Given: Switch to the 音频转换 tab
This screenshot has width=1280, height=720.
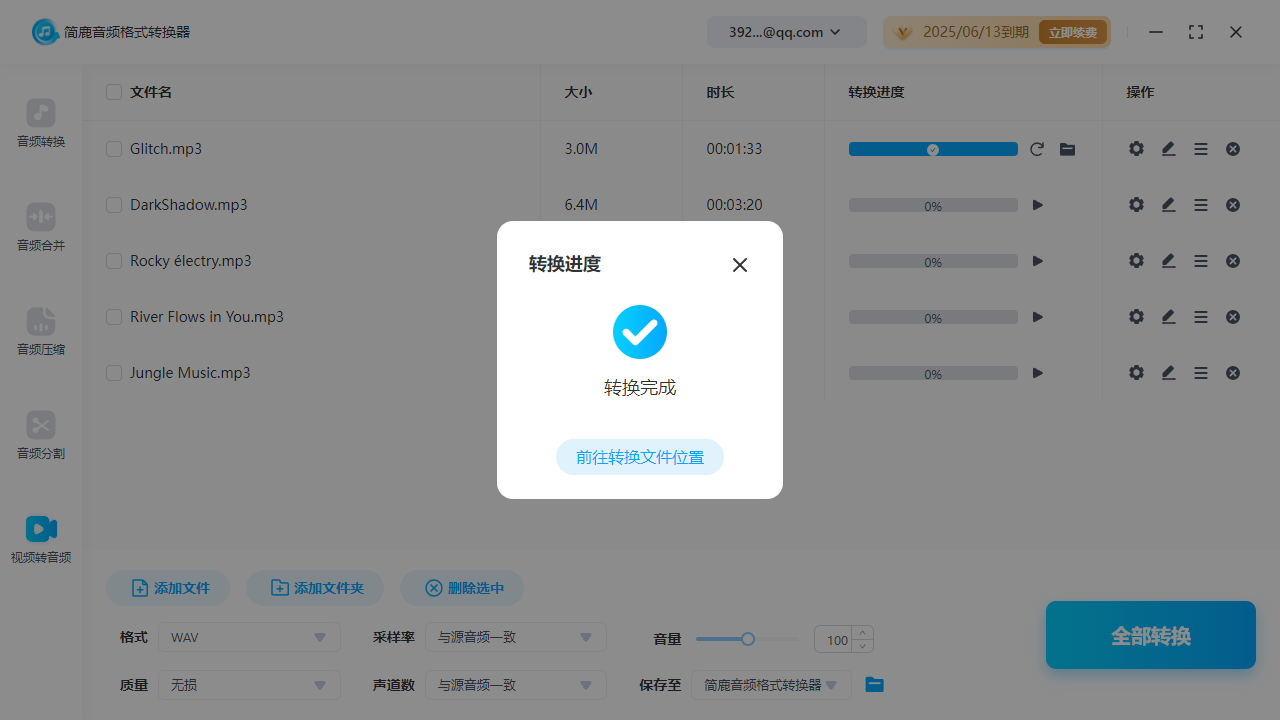Looking at the screenshot, I should [x=41, y=123].
